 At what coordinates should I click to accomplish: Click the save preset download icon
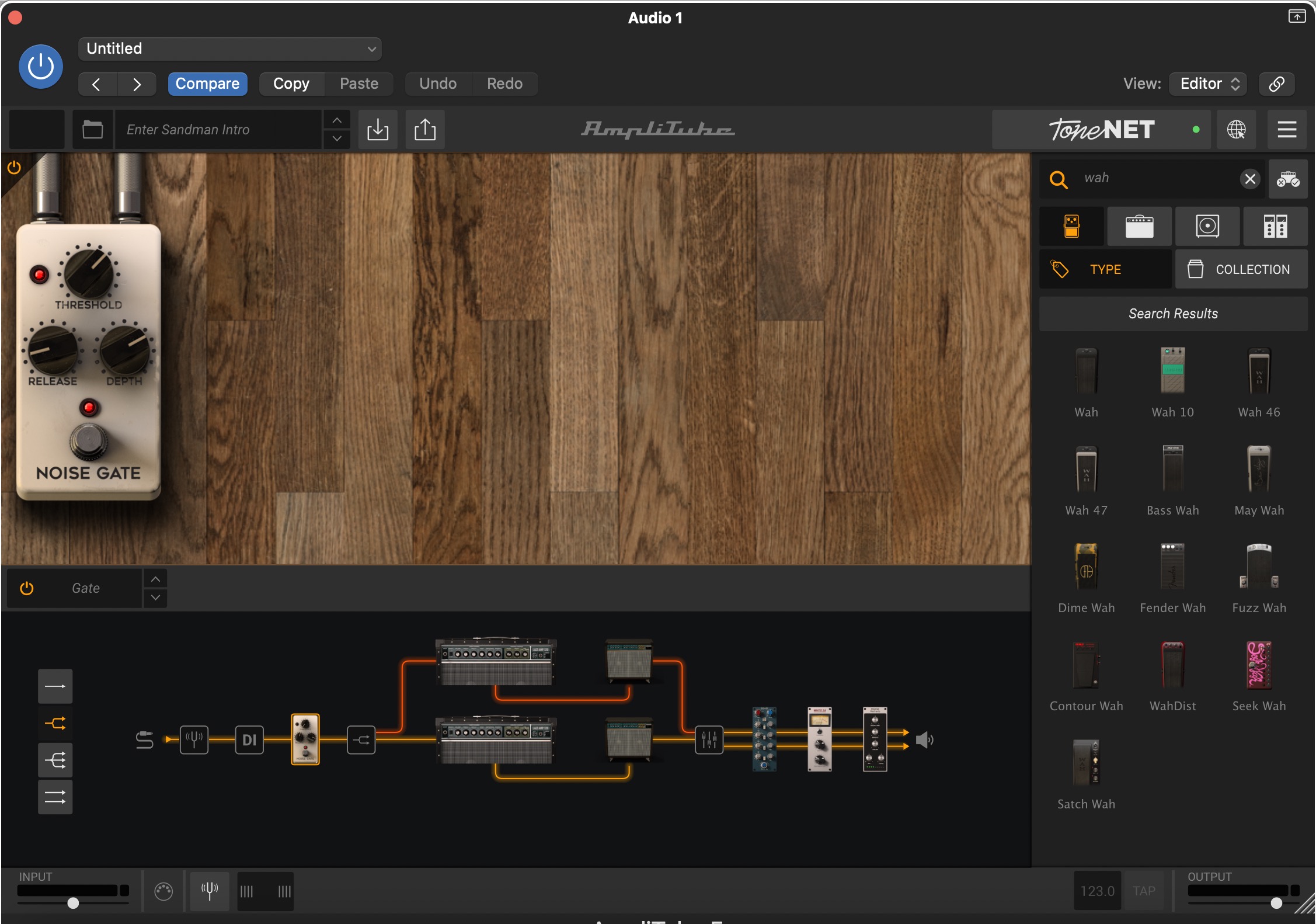(x=378, y=129)
